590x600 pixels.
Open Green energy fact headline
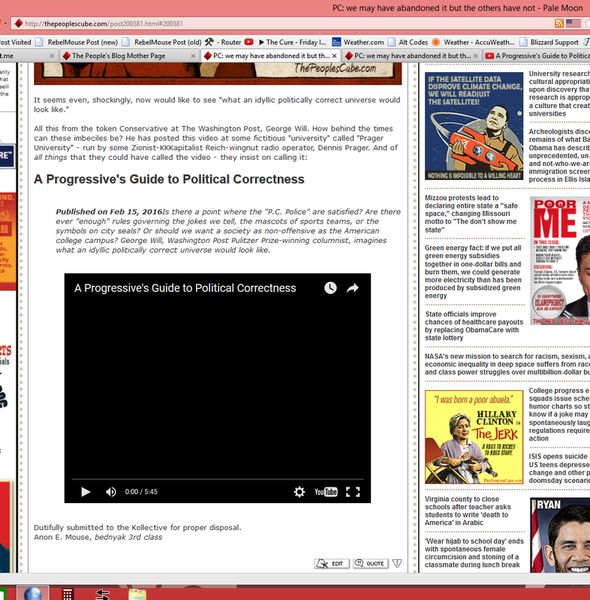[473, 272]
